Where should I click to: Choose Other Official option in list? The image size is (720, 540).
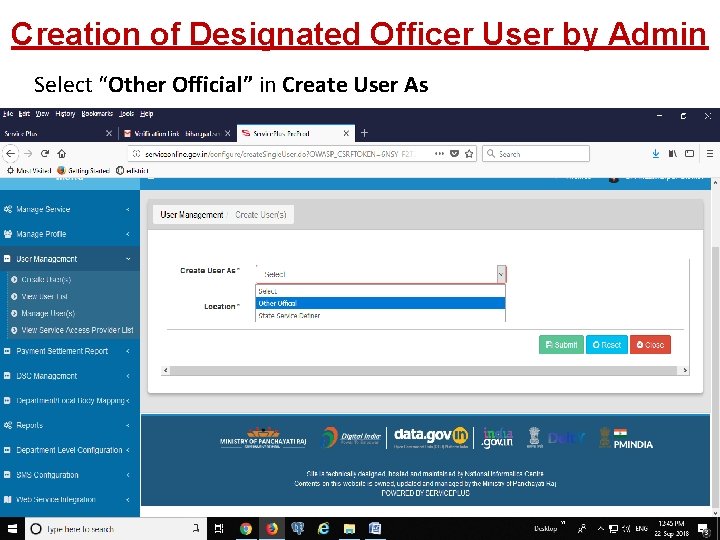click(x=380, y=304)
